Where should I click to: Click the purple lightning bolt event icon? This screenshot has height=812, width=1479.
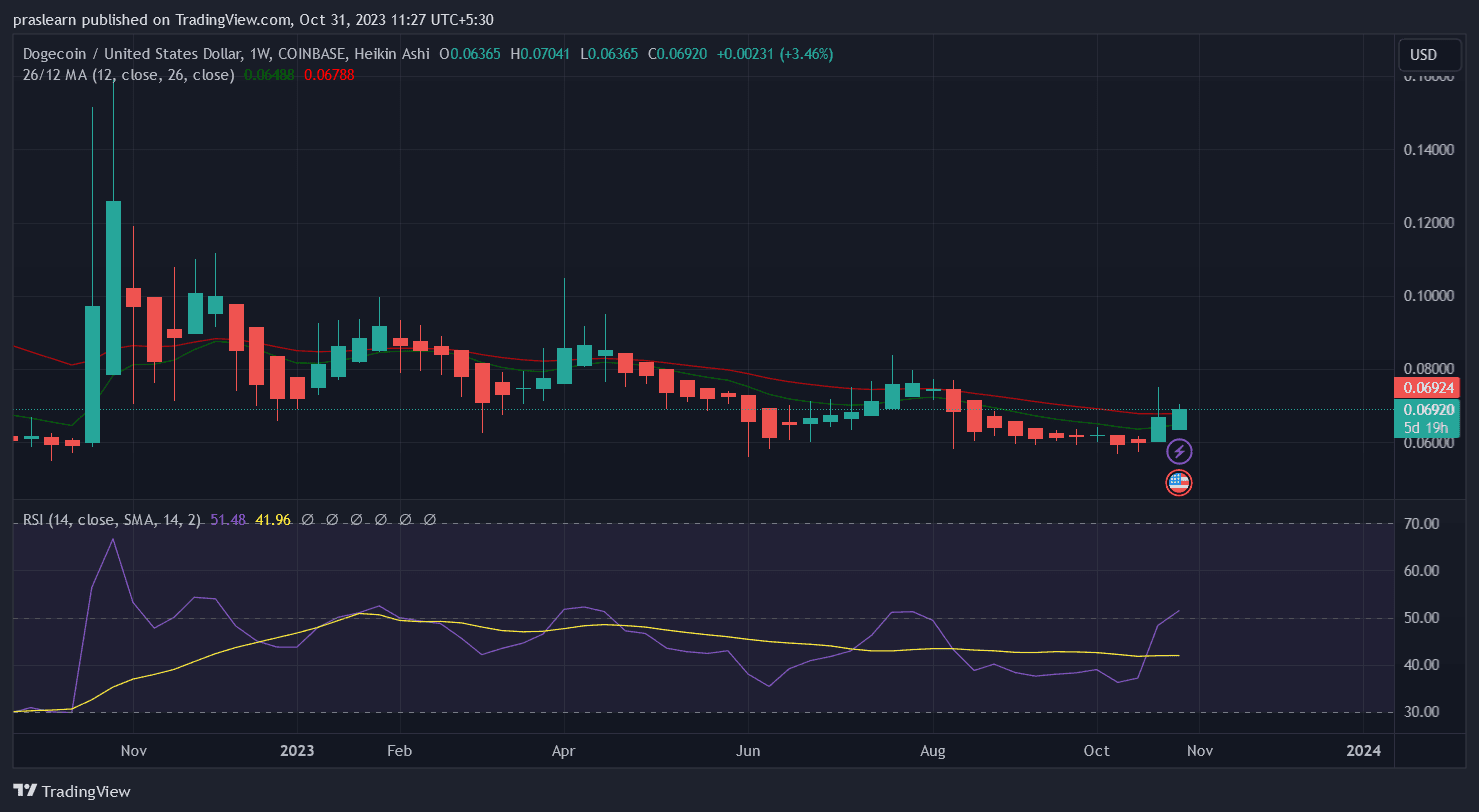coord(1179,452)
